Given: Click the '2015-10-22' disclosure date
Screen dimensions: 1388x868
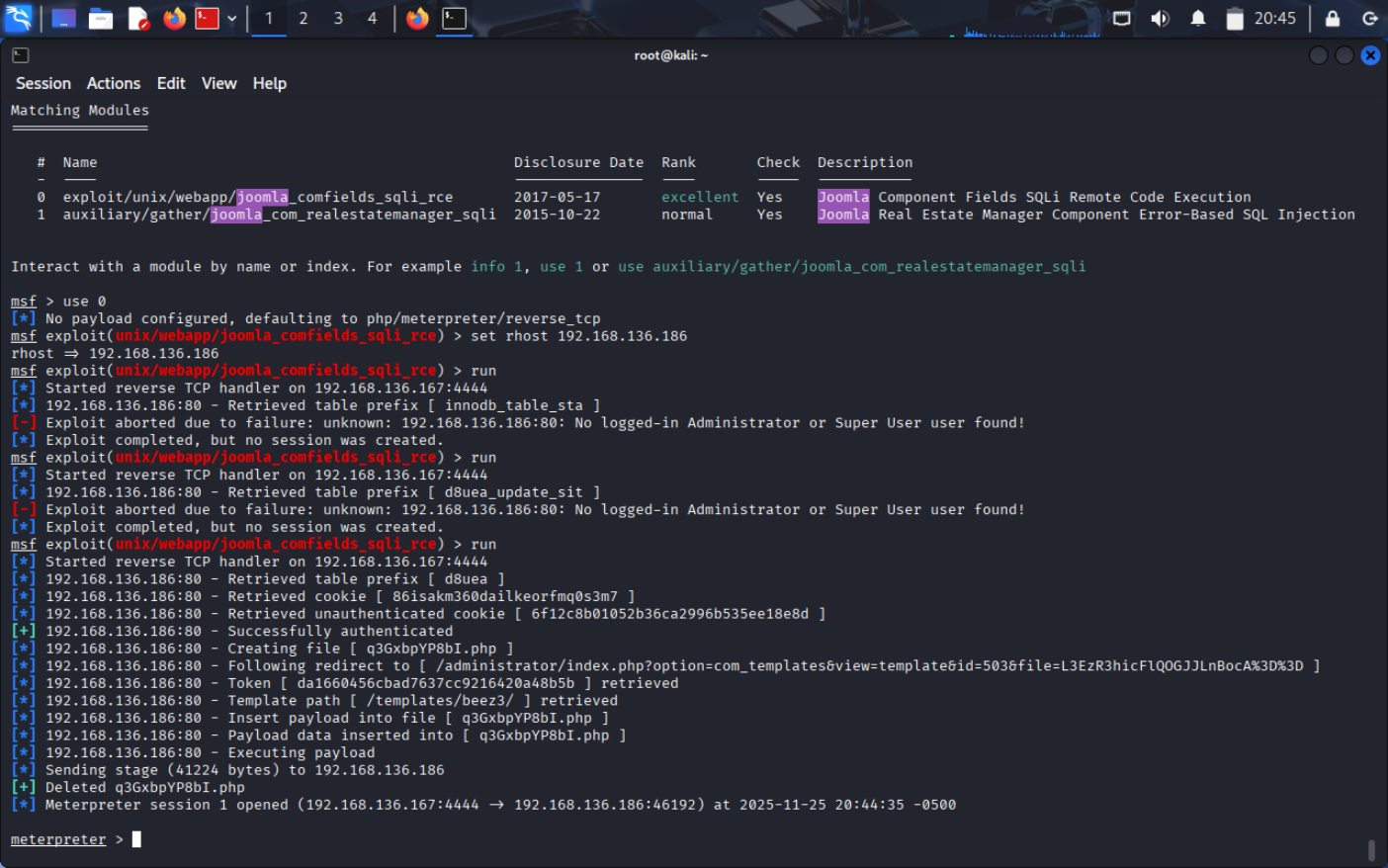Looking at the screenshot, I should coord(557,215).
